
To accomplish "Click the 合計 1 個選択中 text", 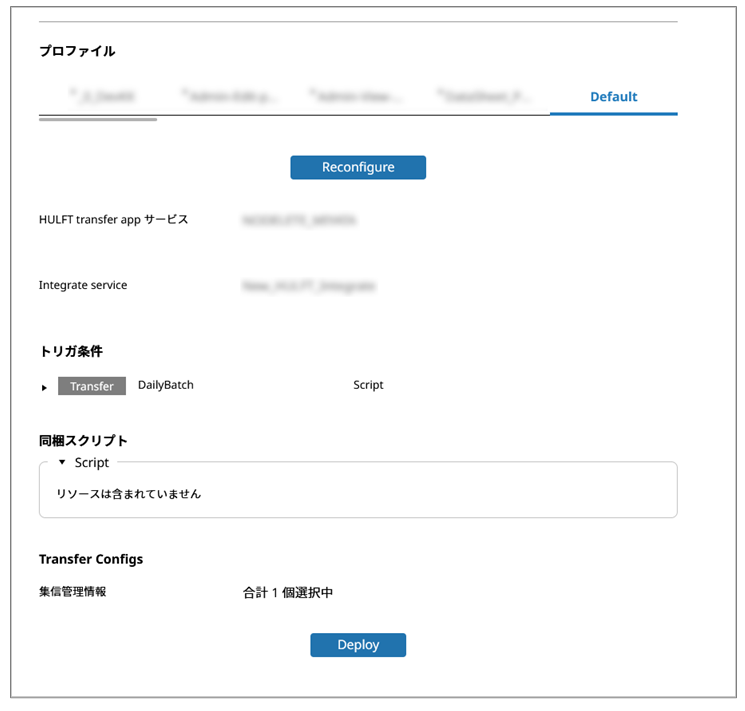I will click(288, 593).
